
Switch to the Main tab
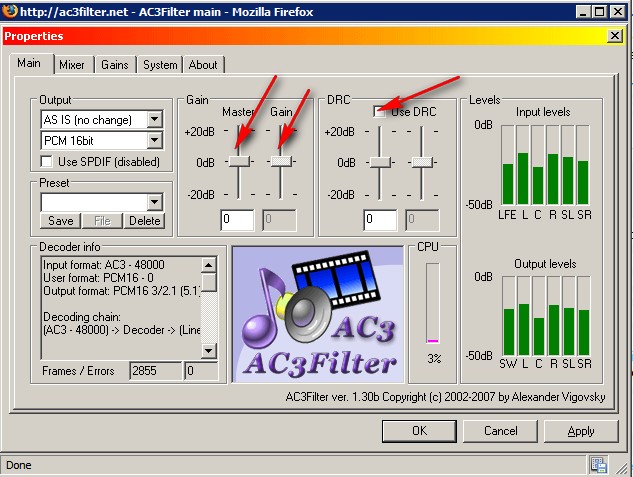[x=29, y=63]
